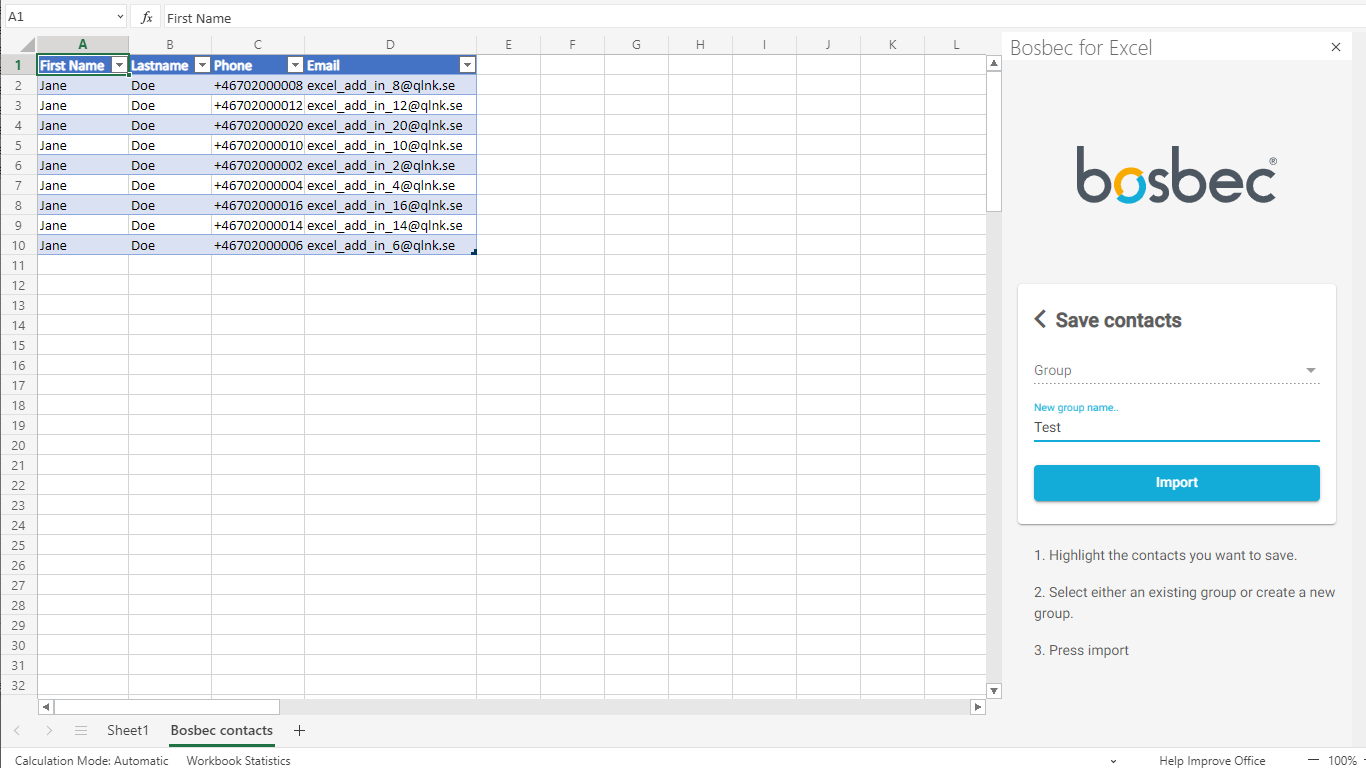
Task: Go to next sheet with right nav arrow
Action: pos(49,731)
